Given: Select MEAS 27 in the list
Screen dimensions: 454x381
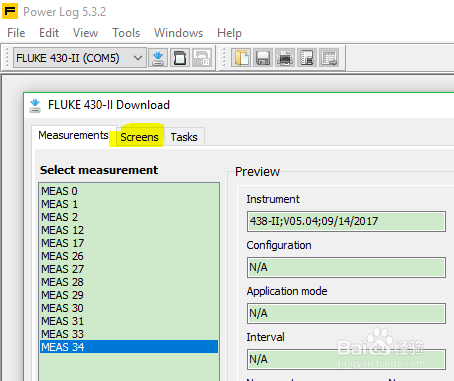Looking at the screenshot, I should [x=129, y=269].
